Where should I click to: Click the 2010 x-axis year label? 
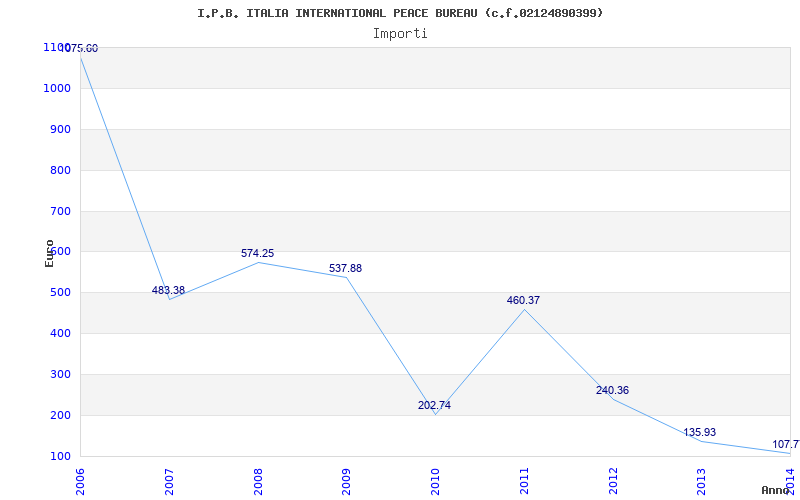[x=435, y=482]
